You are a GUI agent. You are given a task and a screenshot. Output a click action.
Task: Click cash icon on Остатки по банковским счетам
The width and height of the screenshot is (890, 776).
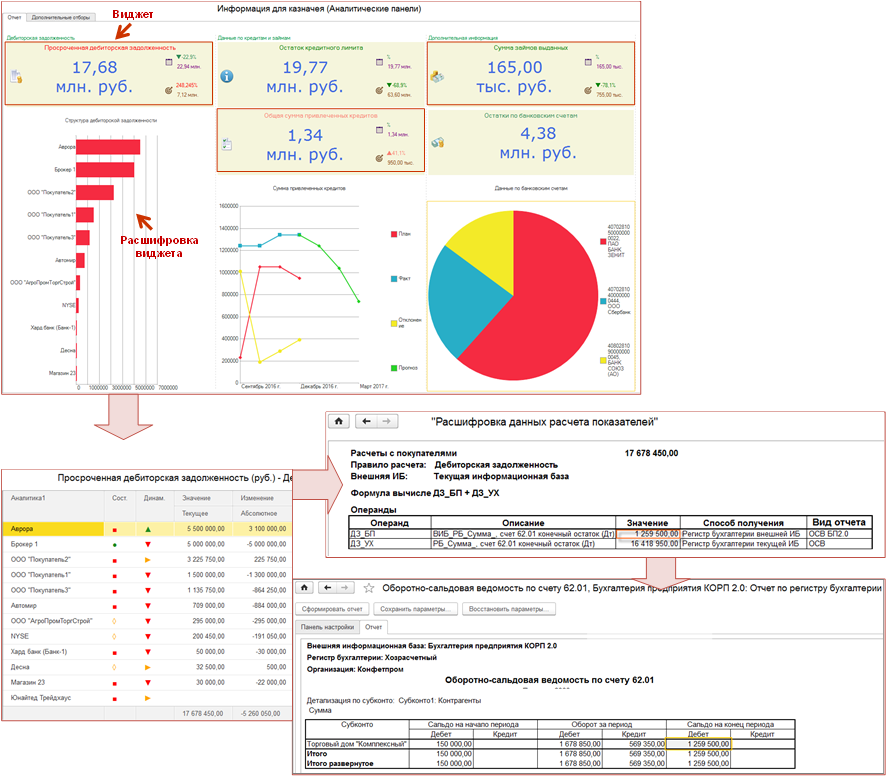[437, 143]
